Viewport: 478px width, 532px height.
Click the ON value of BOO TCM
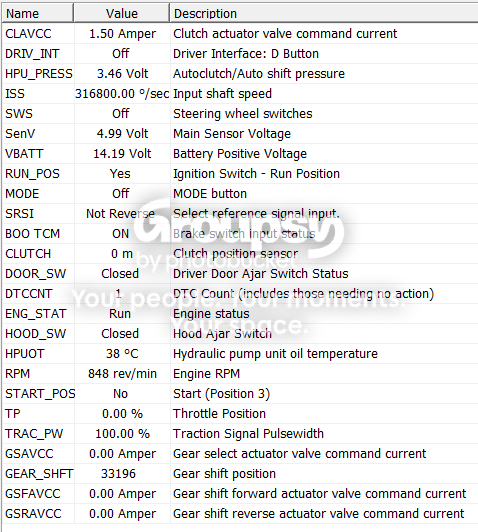(121, 234)
